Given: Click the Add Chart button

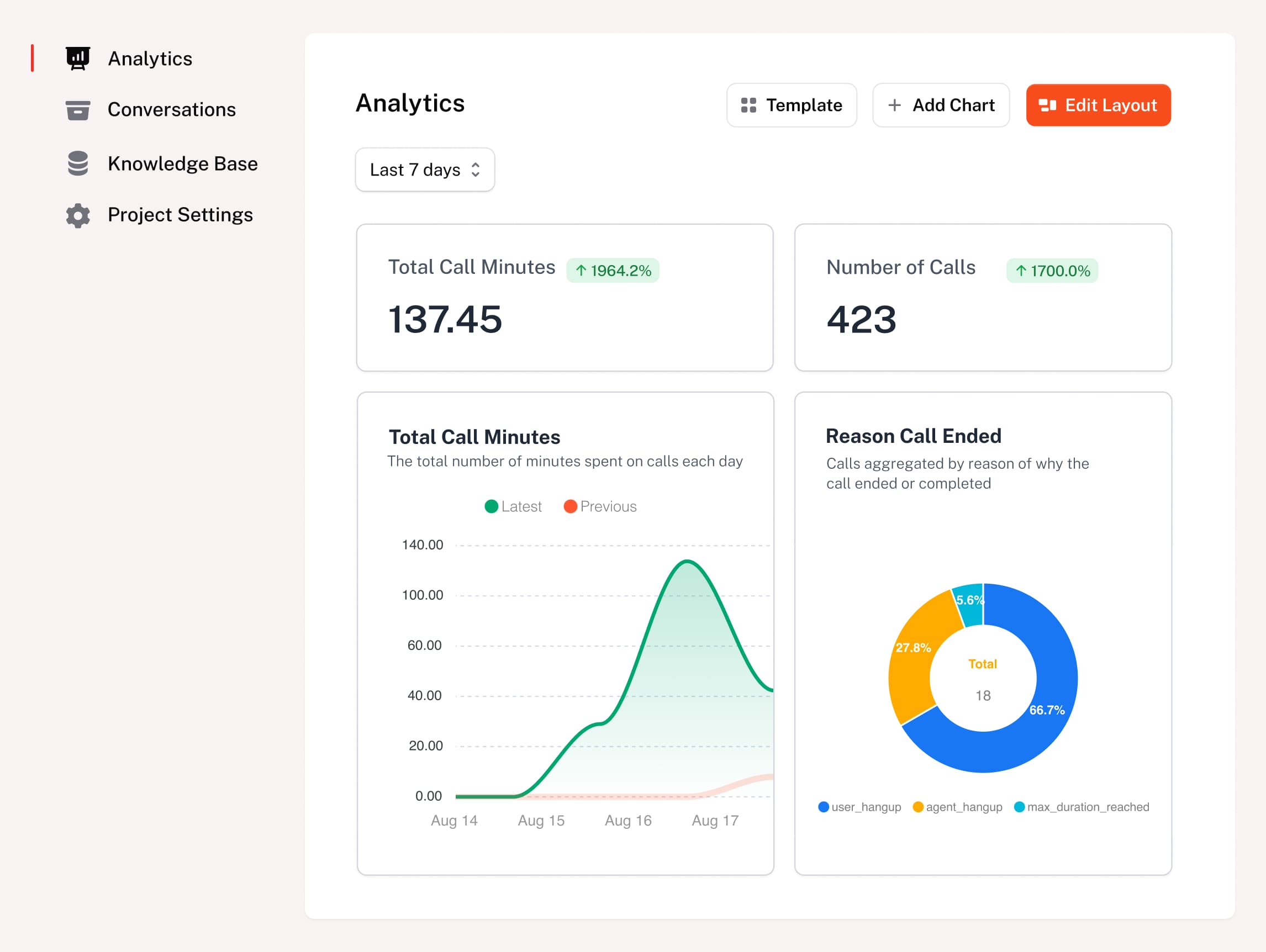Looking at the screenshot, I should click(941, 105).
